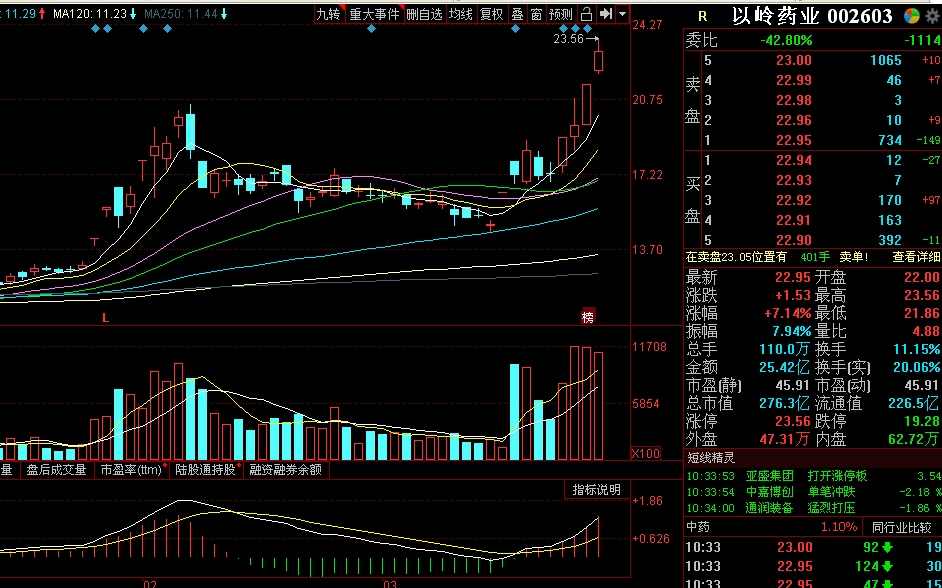
Task: Click the 指标说明 button
Action: pyautogui.click(x=597, y=490)
